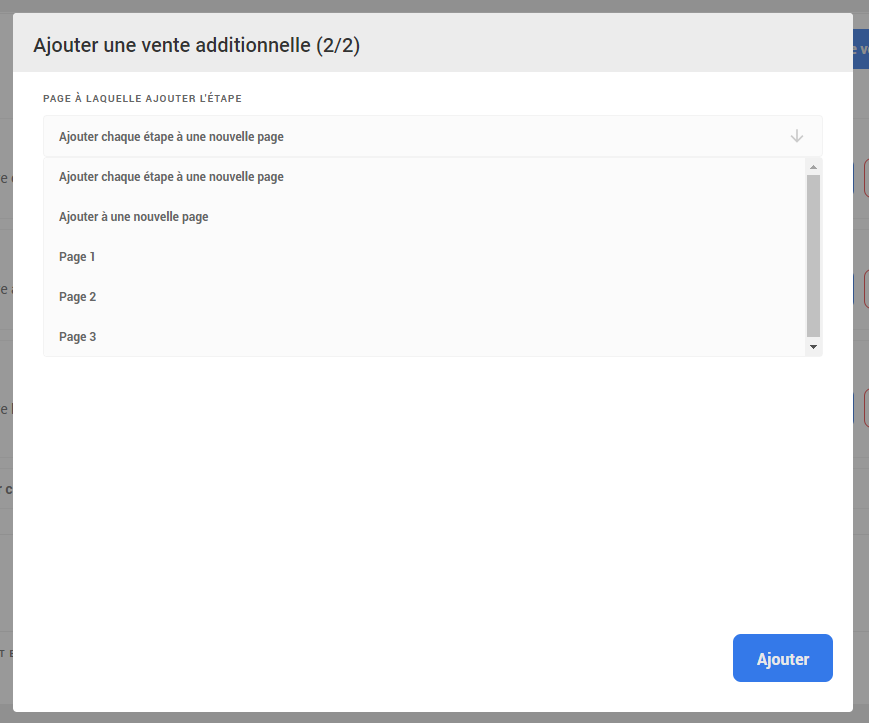Click the 'Page à laquelle ajouter l'étape' label
This screenshot has height=723, width=869.
coord(142,99)
